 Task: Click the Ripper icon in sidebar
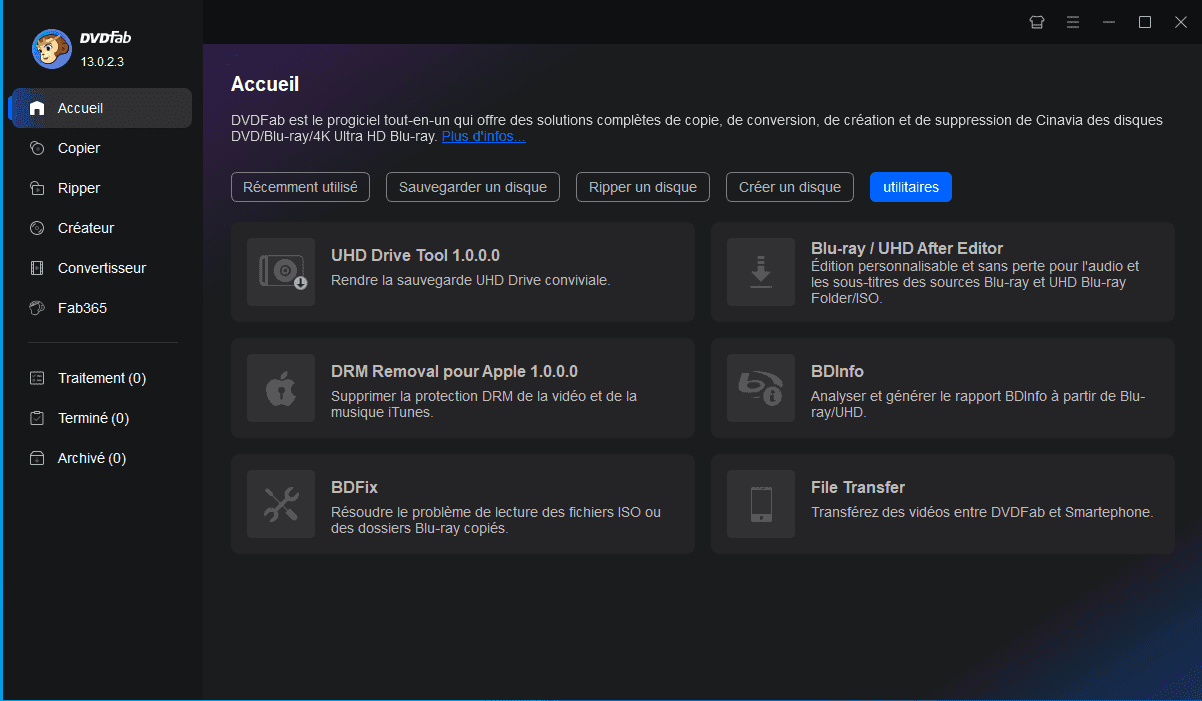coord(37,188)
